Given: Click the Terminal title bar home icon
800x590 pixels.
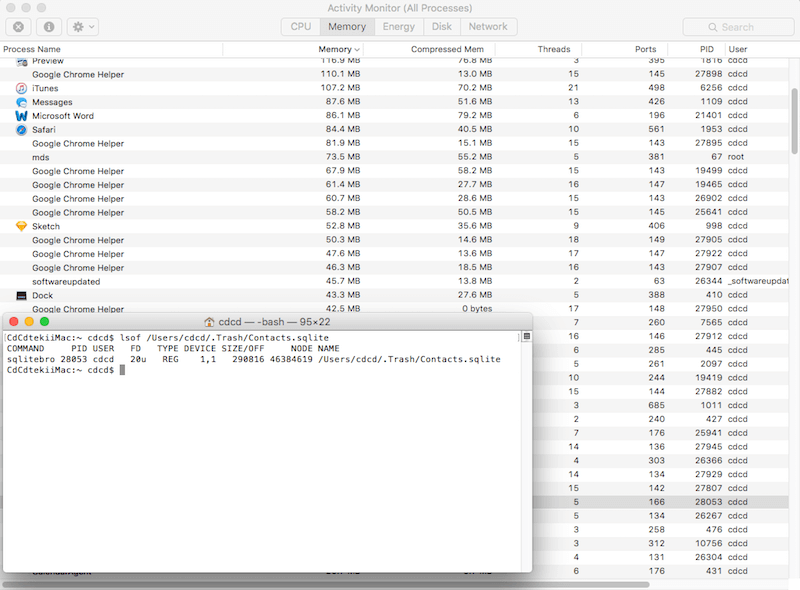Looking at the screenshot, I should coord(209,322).
